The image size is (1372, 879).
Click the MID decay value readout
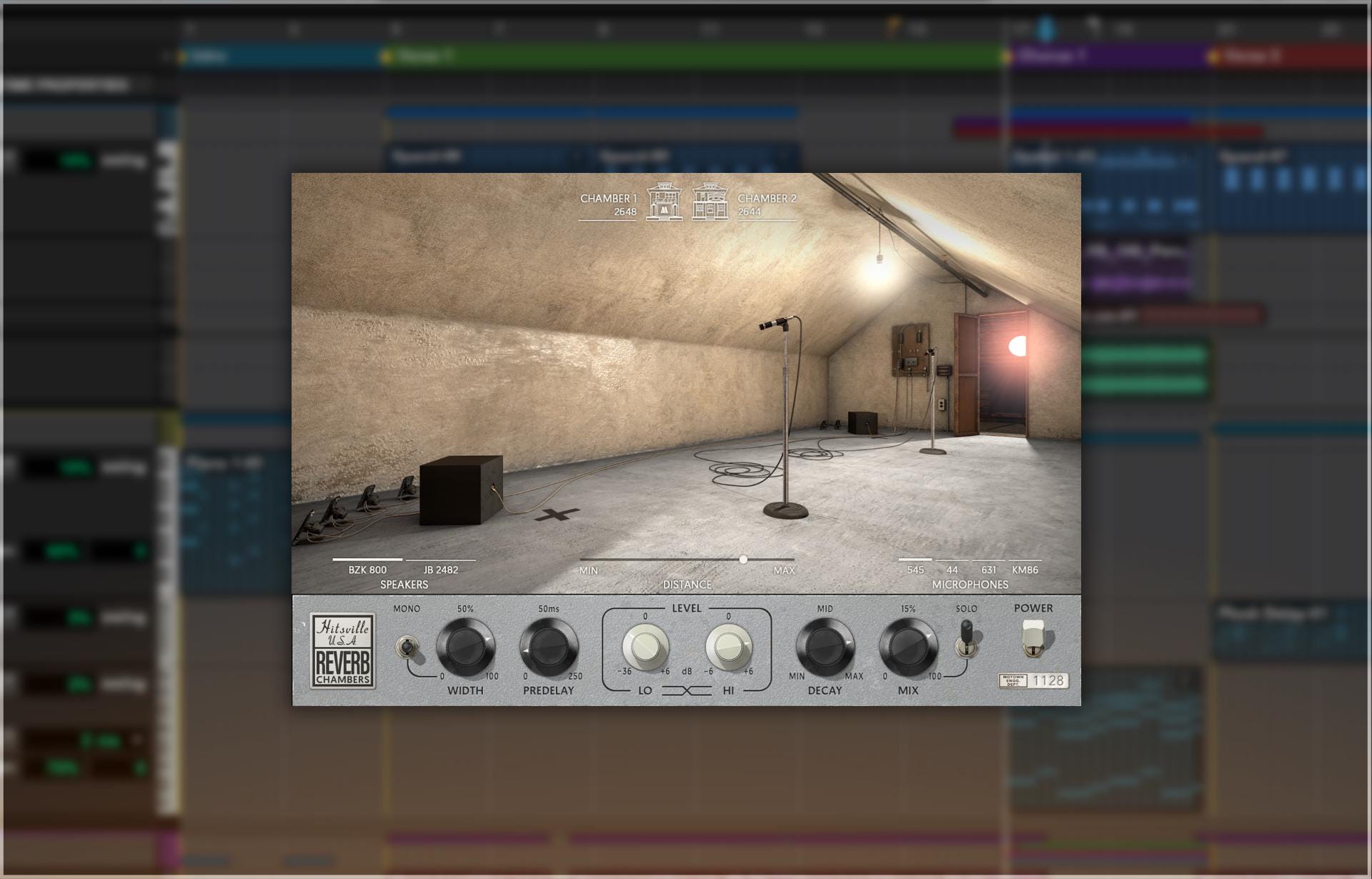(825, 609)
